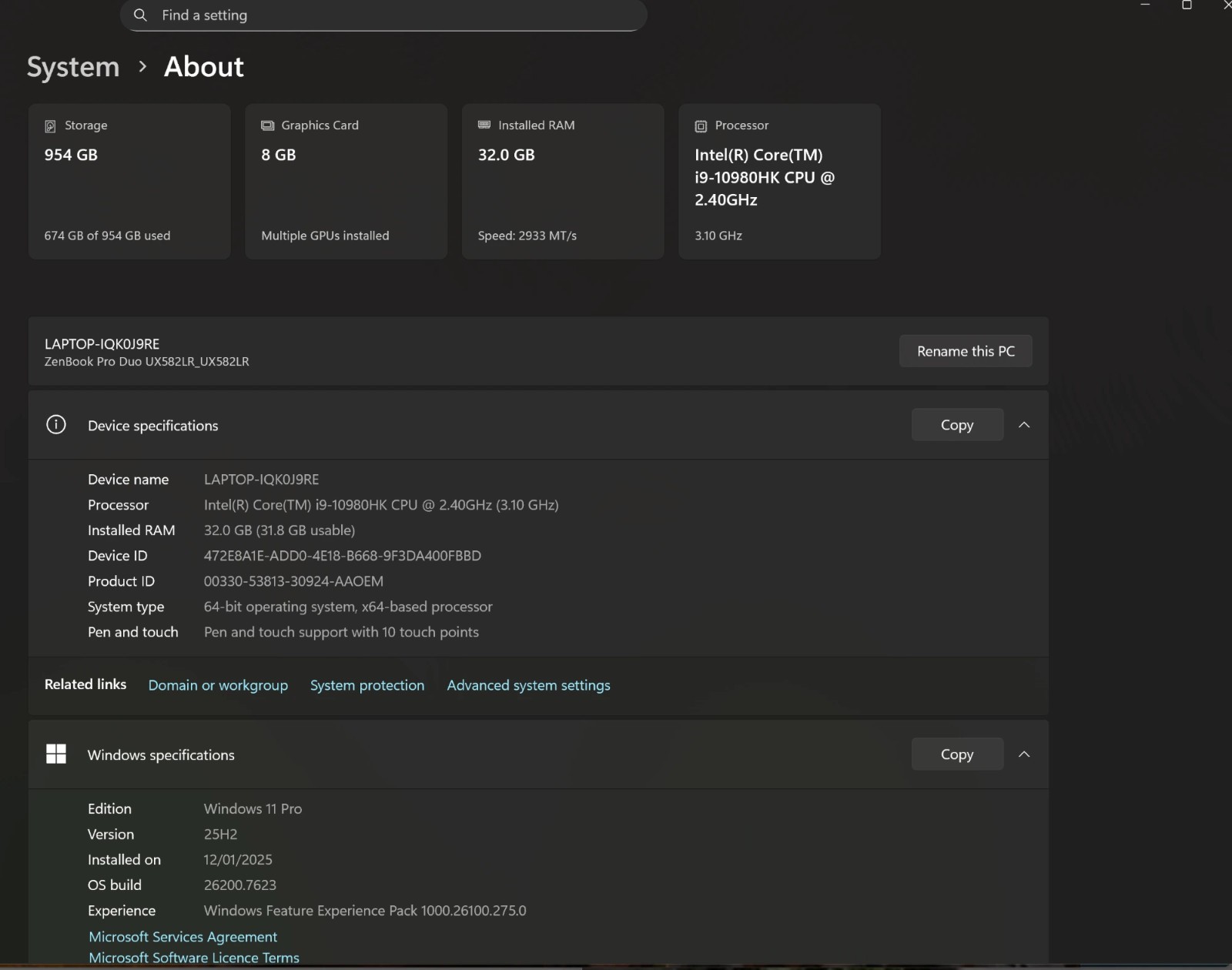Open System protection link
The height and width of the screenshot is (970, 1232).
367,685
